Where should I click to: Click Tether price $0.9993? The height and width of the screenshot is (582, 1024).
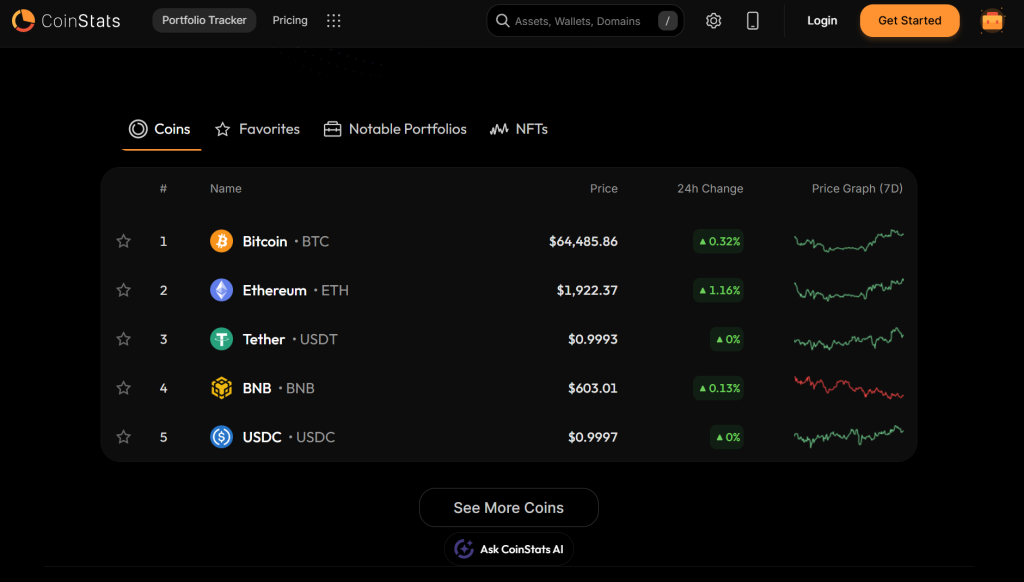[593, 339]
